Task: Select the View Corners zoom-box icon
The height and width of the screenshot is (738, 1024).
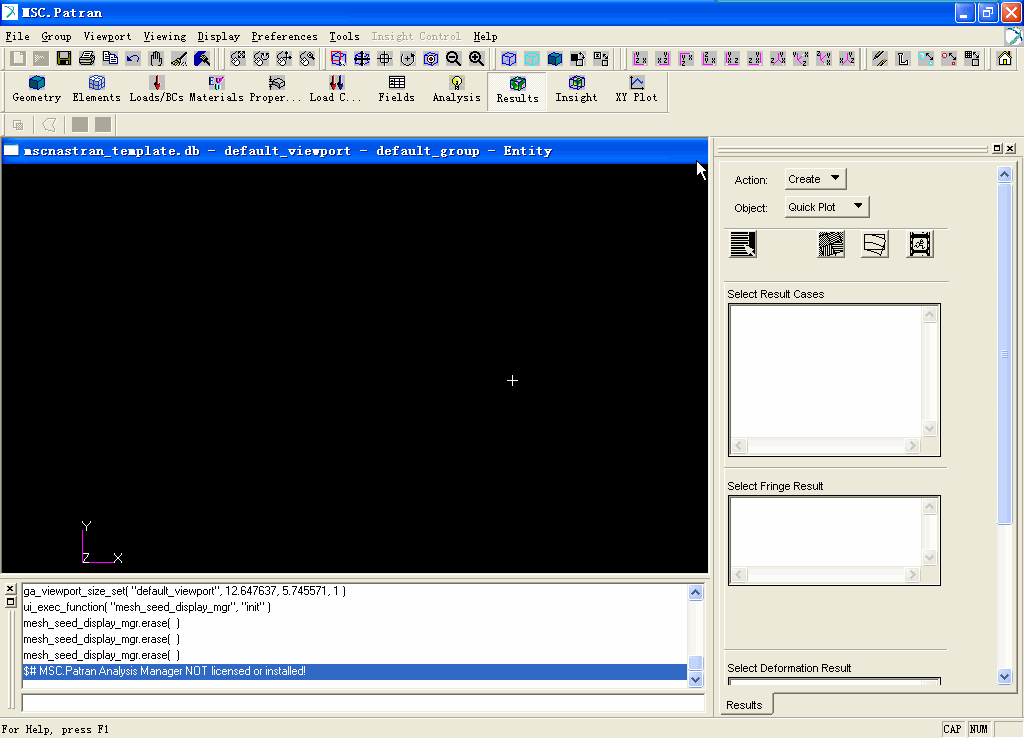Action: (338, 59)
